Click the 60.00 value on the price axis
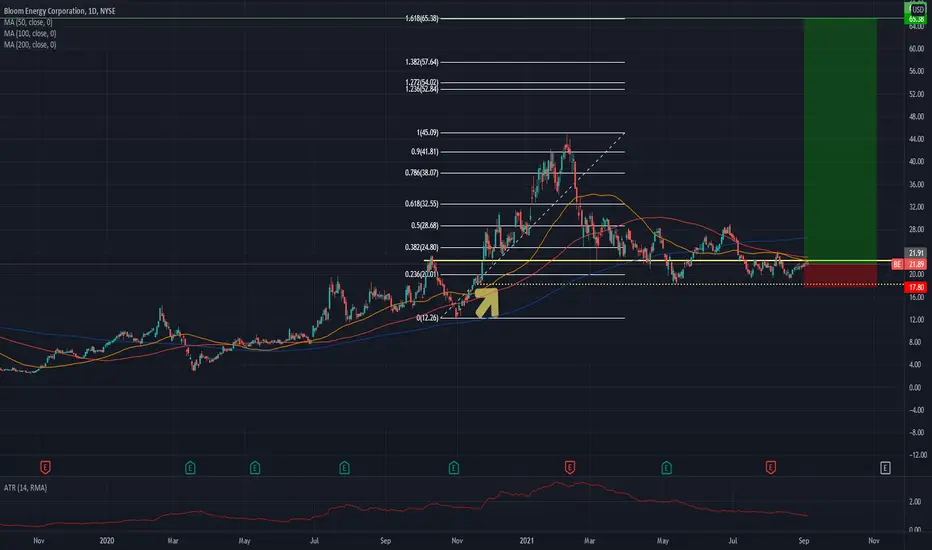 pos(916,49)
